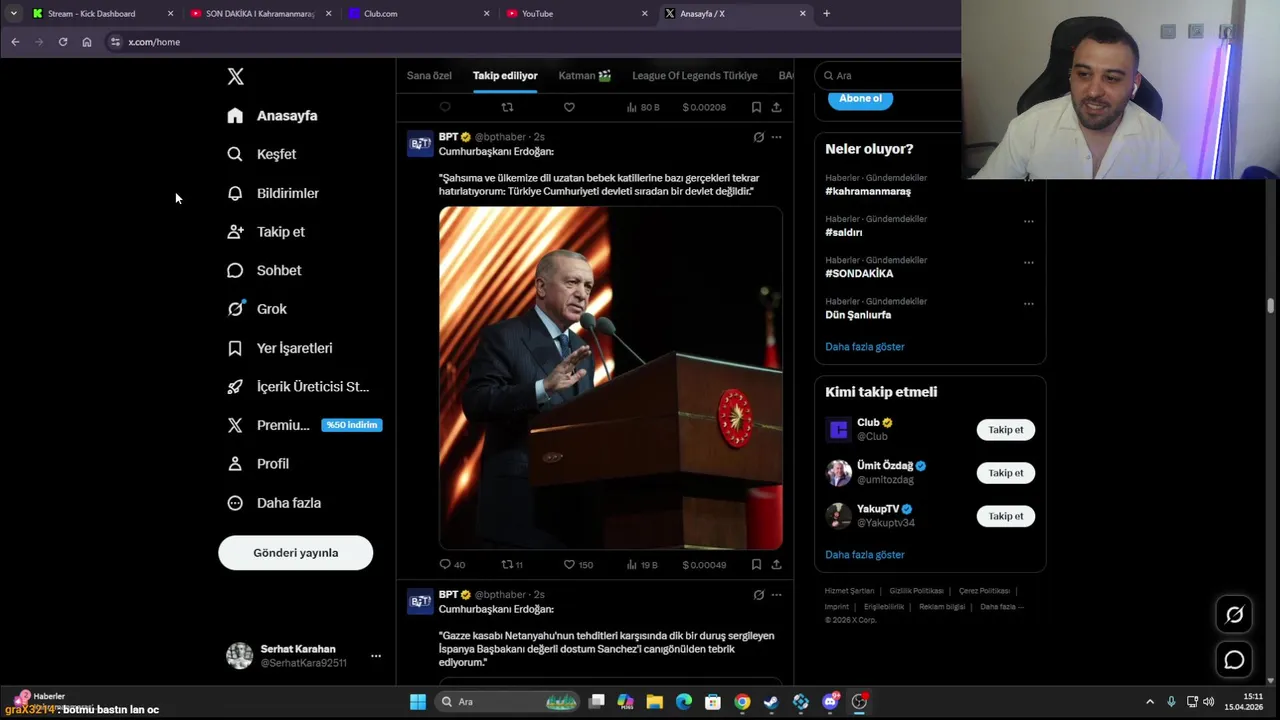Open Steam from taskbar
The width and height of the screenshot is (1280, 720).
pyautogui.click(x=771, y=702)
